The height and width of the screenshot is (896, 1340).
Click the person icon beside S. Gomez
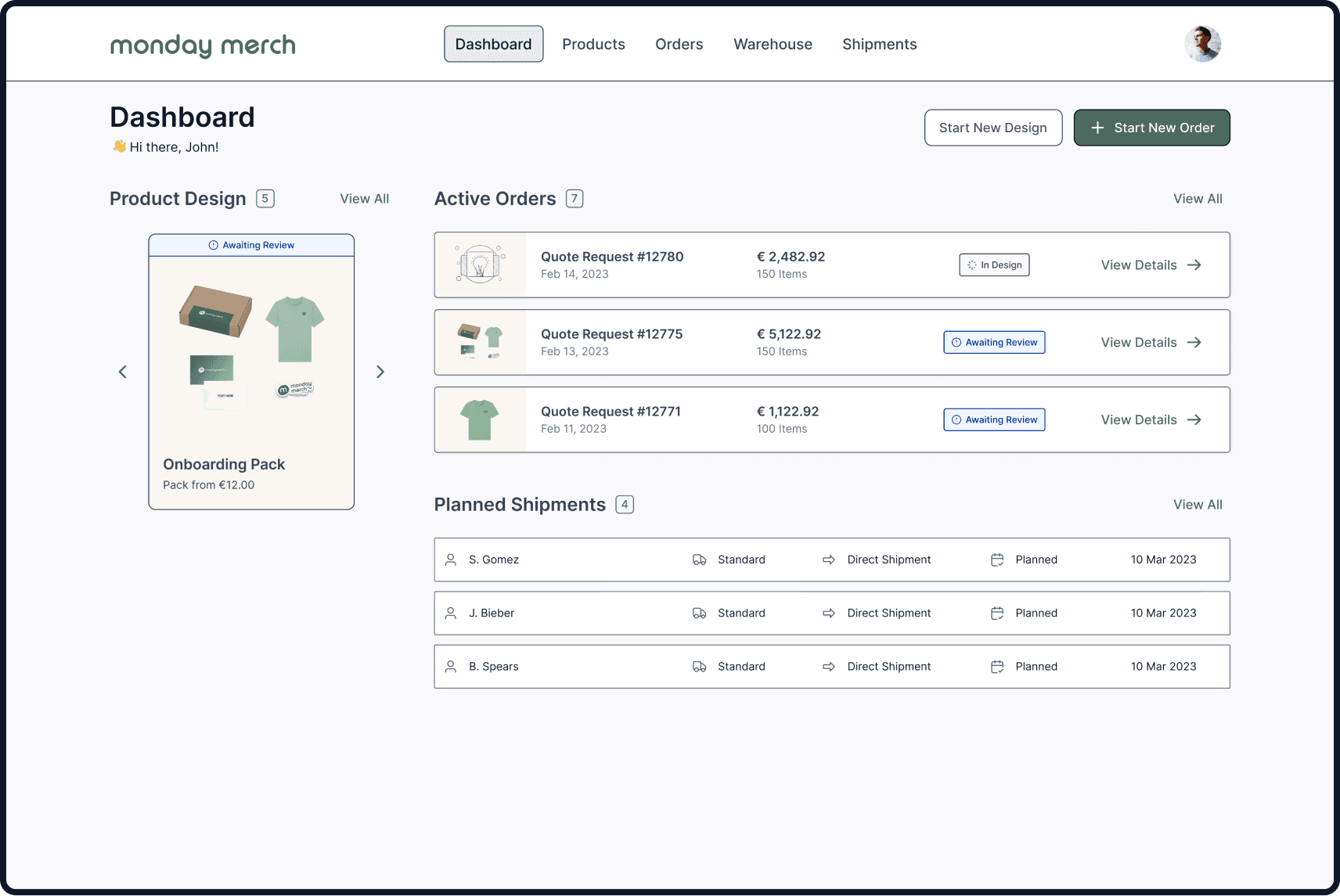tap(451, 560)
